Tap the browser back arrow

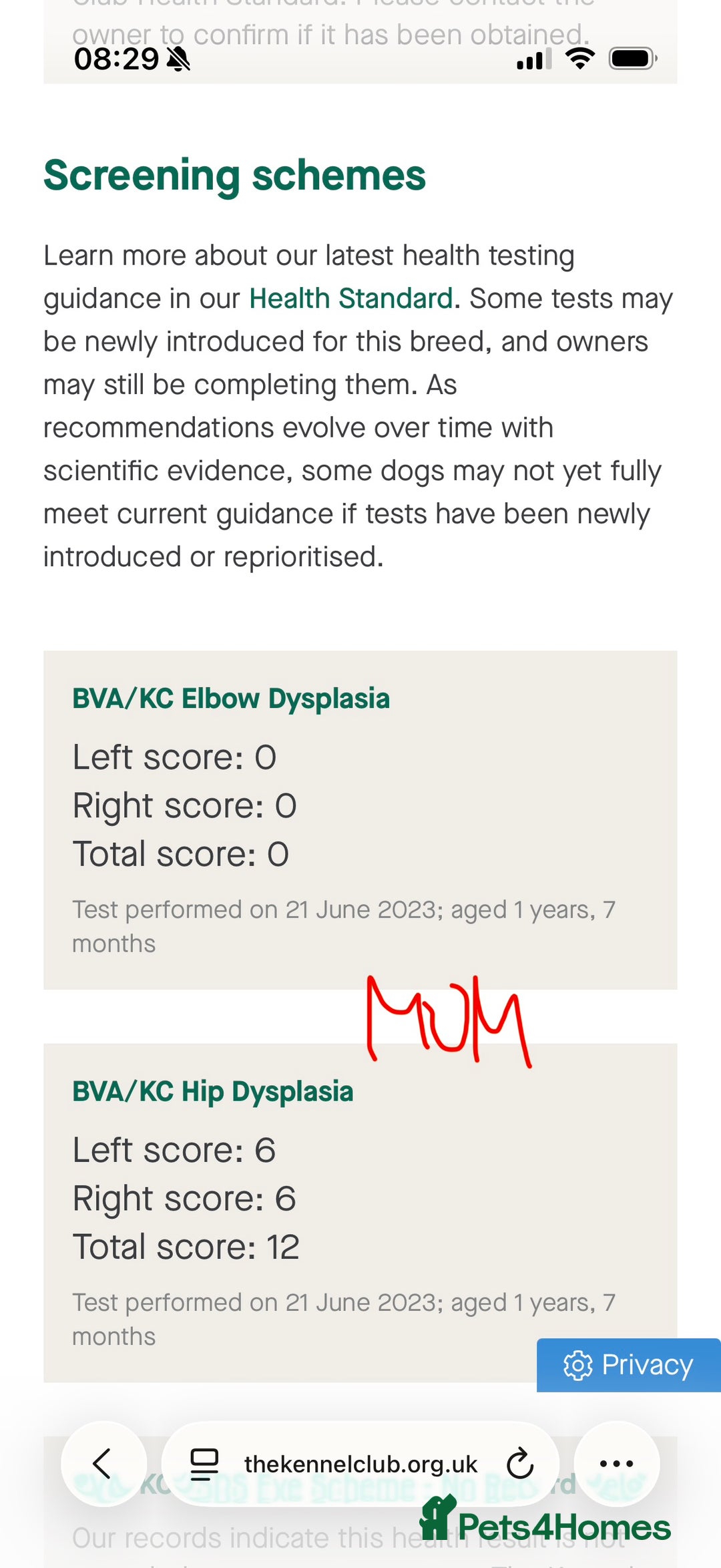point(103,1464)
